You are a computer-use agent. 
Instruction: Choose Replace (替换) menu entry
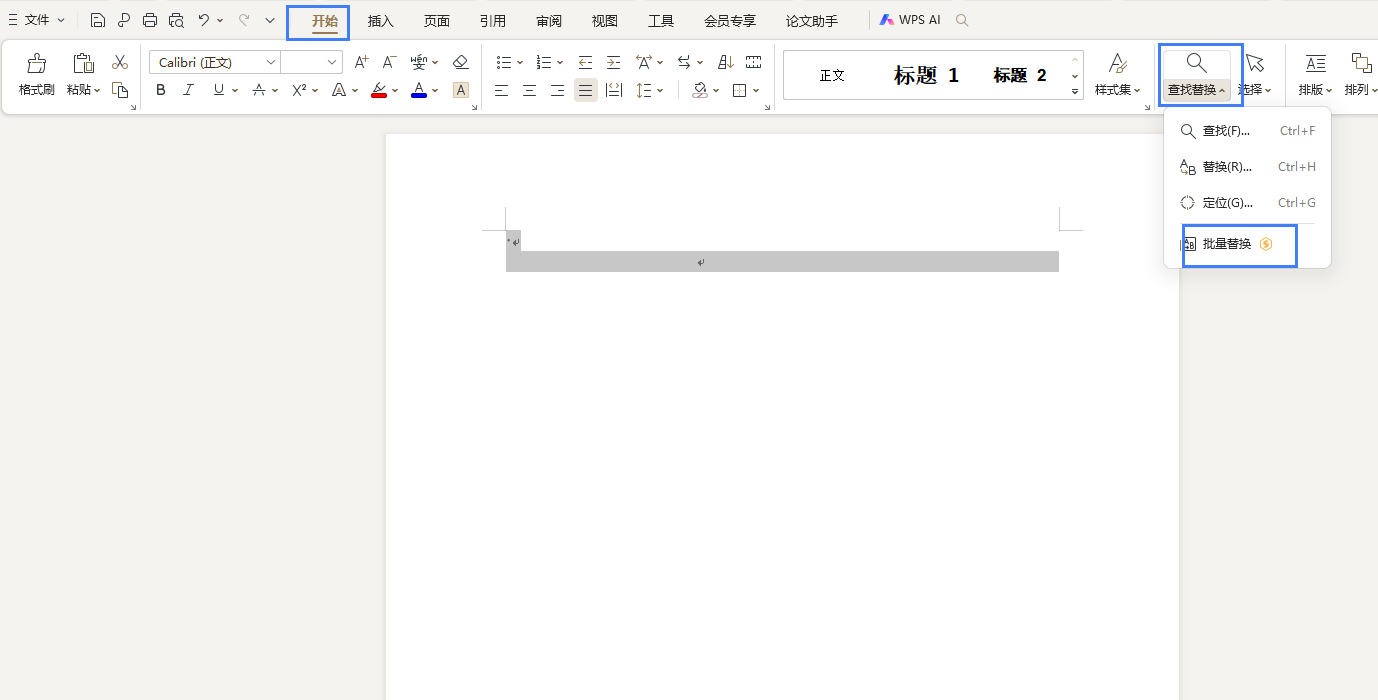click(x=1247, y=167)
